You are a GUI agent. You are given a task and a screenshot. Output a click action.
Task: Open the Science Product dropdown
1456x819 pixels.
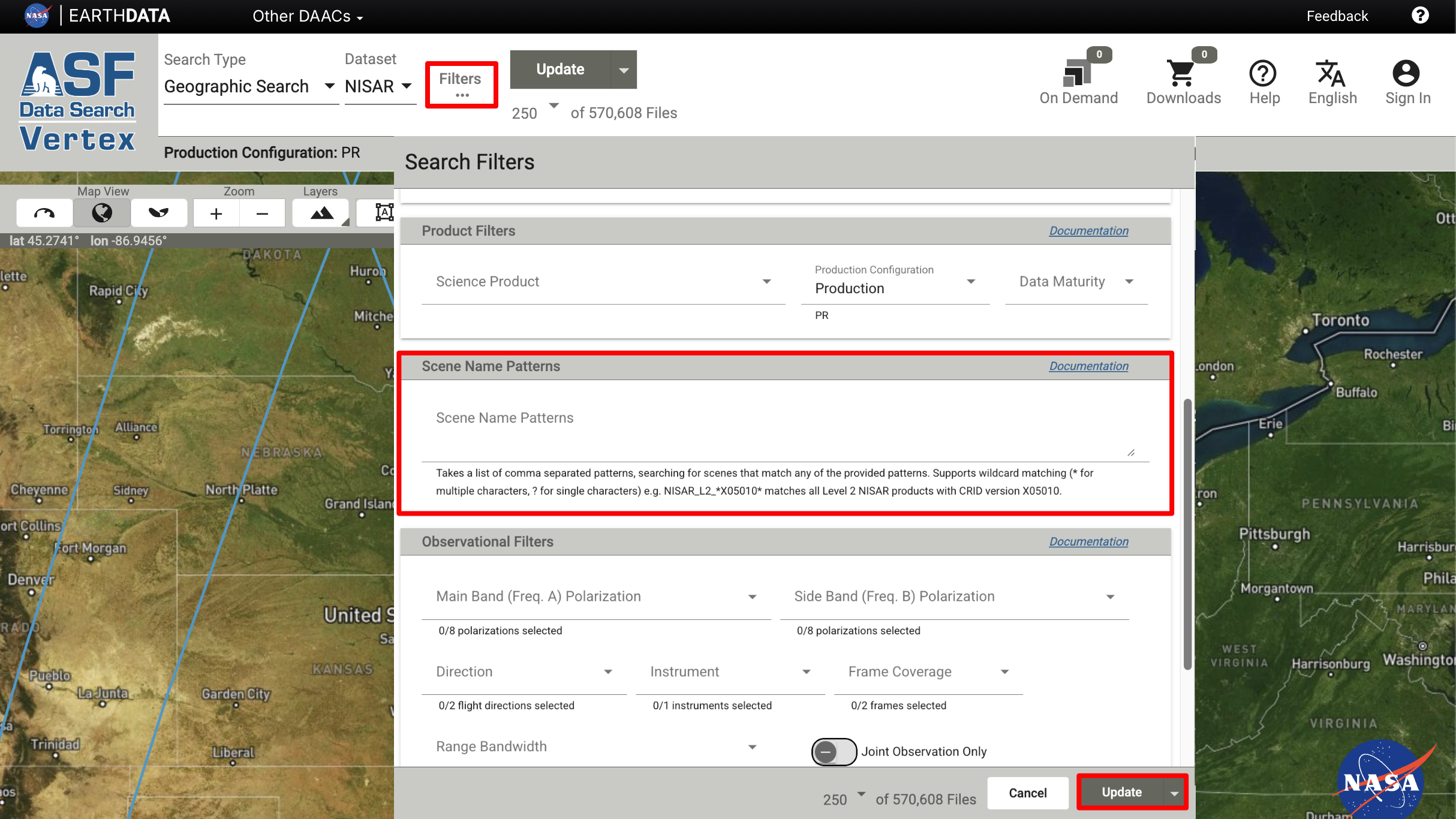point(603,282)
